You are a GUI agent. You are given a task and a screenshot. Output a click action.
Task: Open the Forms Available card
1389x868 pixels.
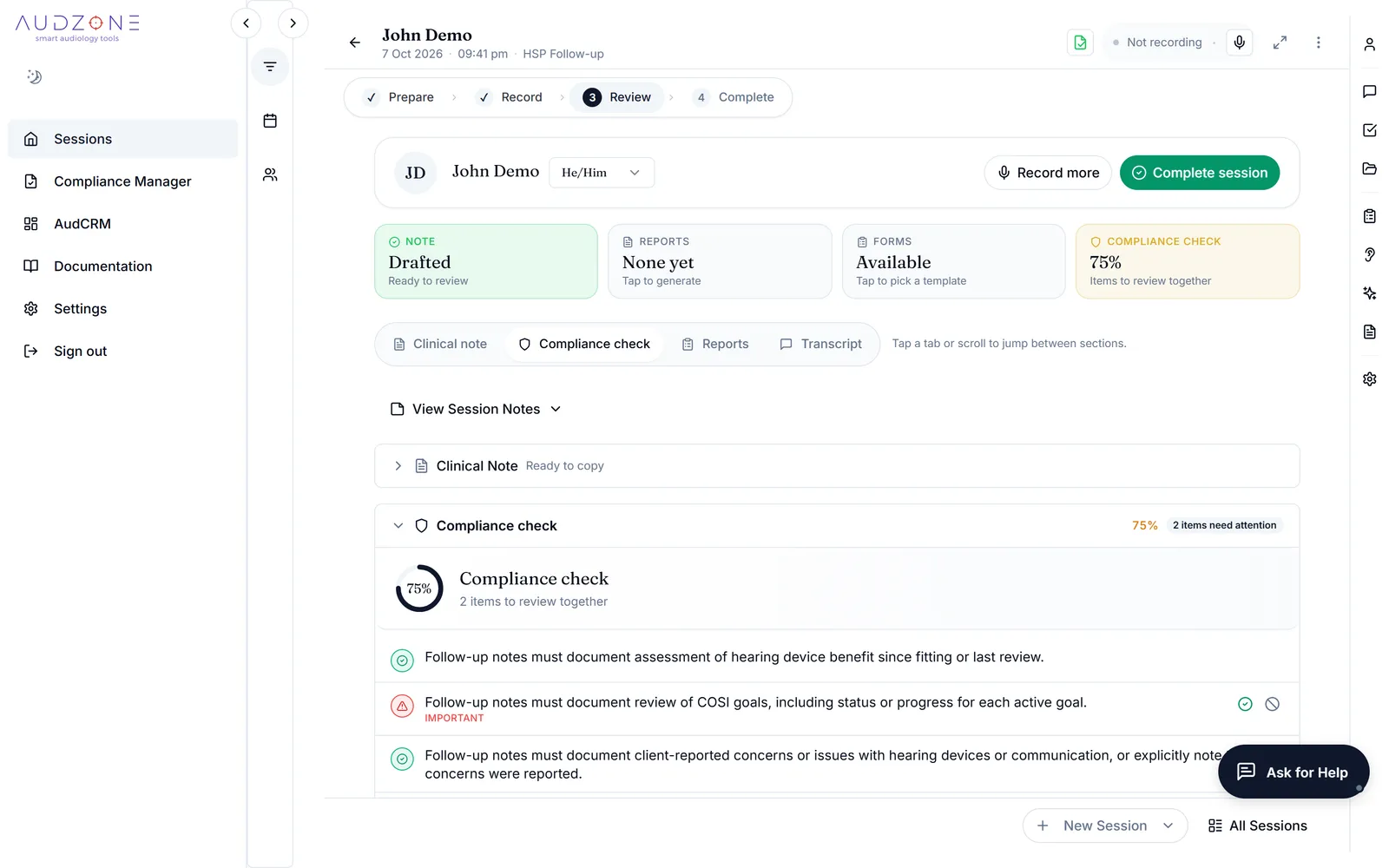[x=953, y=261]
